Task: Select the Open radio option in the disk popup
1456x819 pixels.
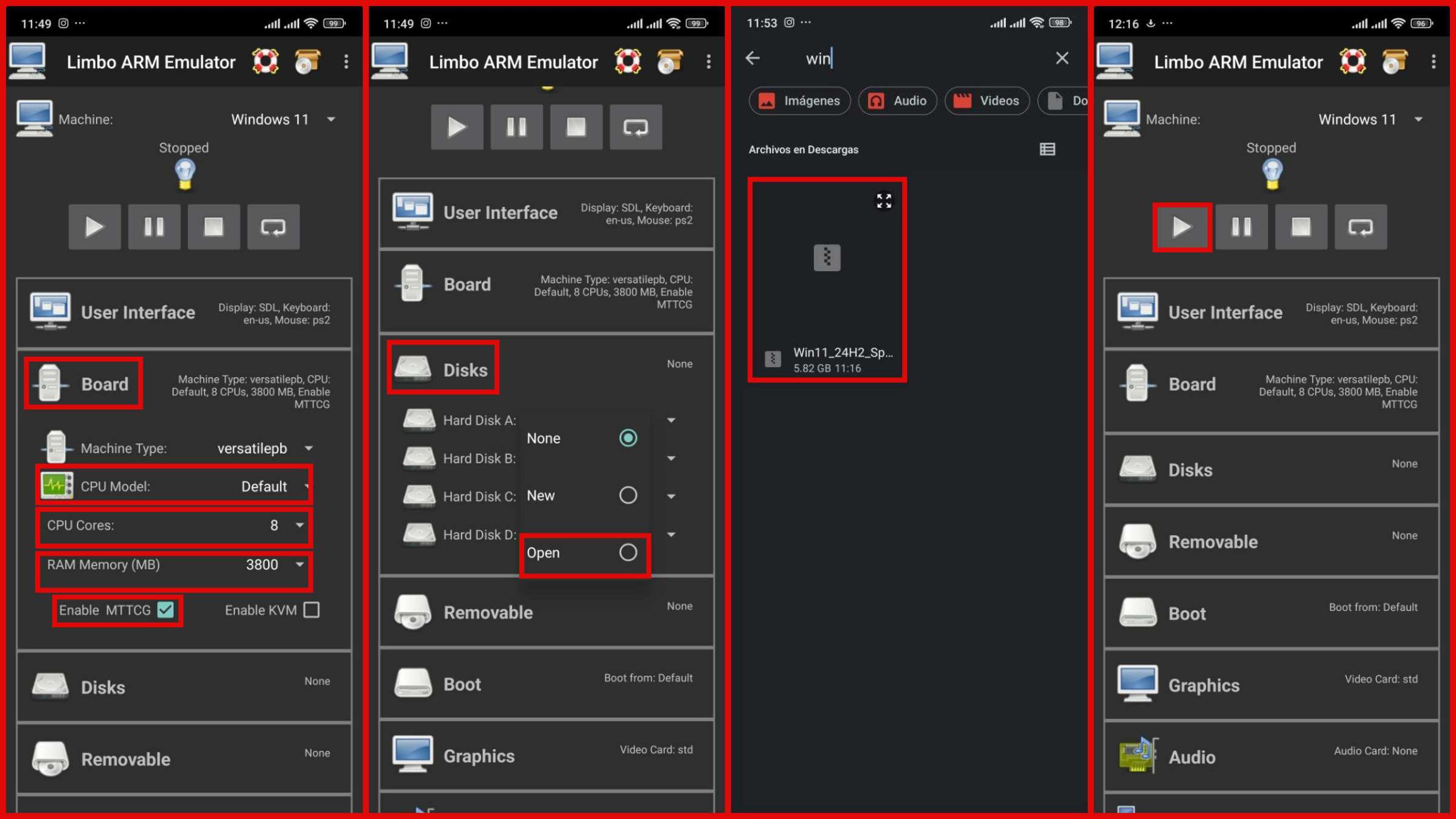Action: [628, 552]
